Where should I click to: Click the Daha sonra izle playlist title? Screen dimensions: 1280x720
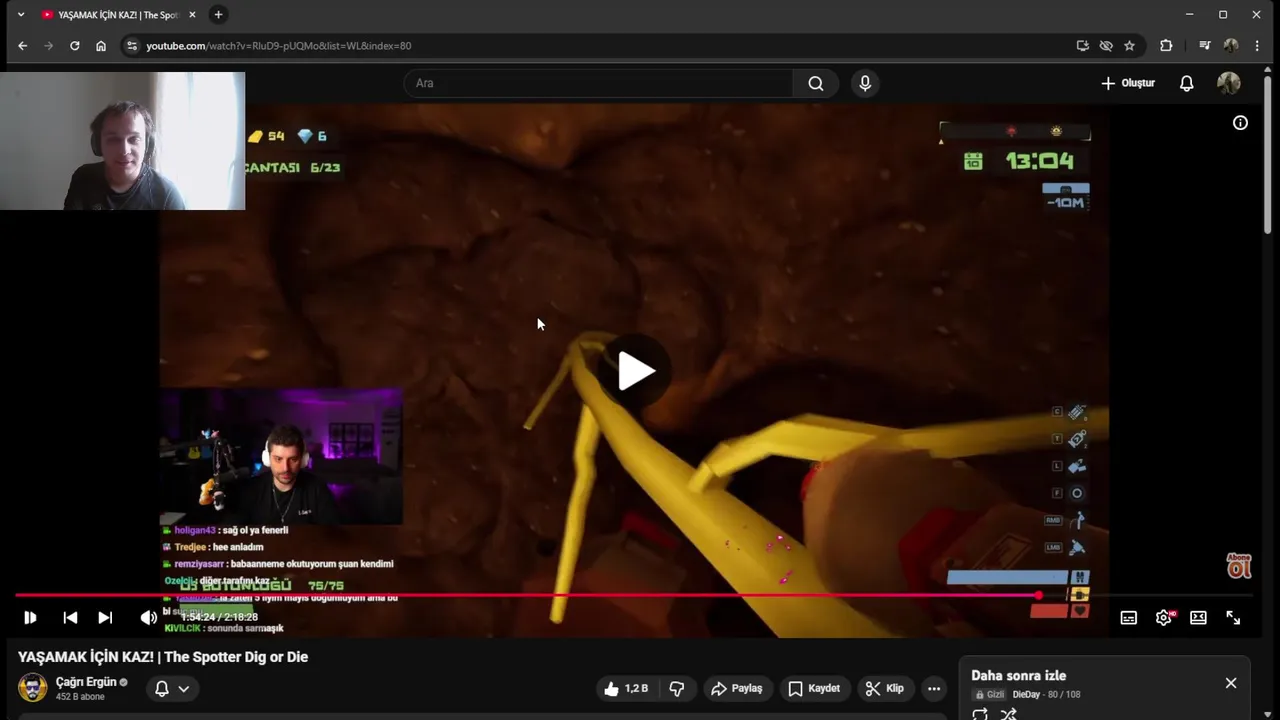tap(1018, 676)
